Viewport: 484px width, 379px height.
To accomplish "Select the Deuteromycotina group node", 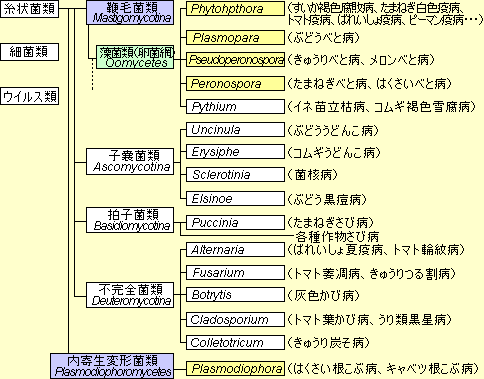I will [130, 295].
